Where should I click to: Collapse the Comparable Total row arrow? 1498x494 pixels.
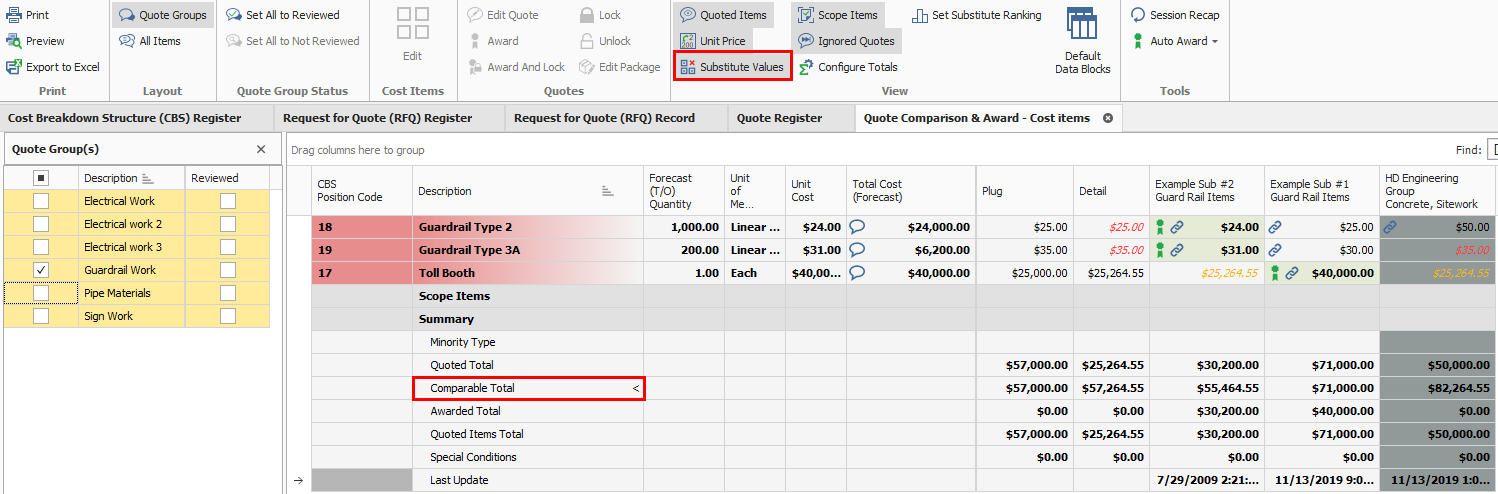[x=634, y=388]
